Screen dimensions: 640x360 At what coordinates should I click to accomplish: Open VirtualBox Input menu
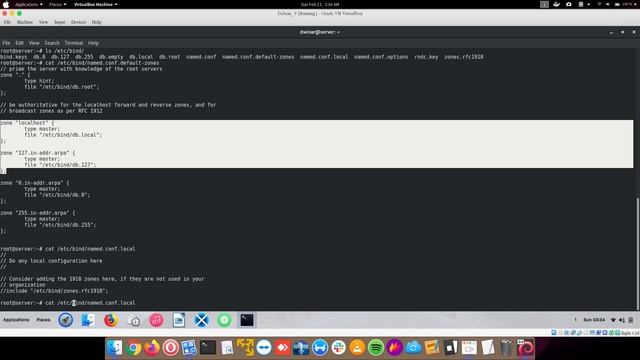[60, 22]
